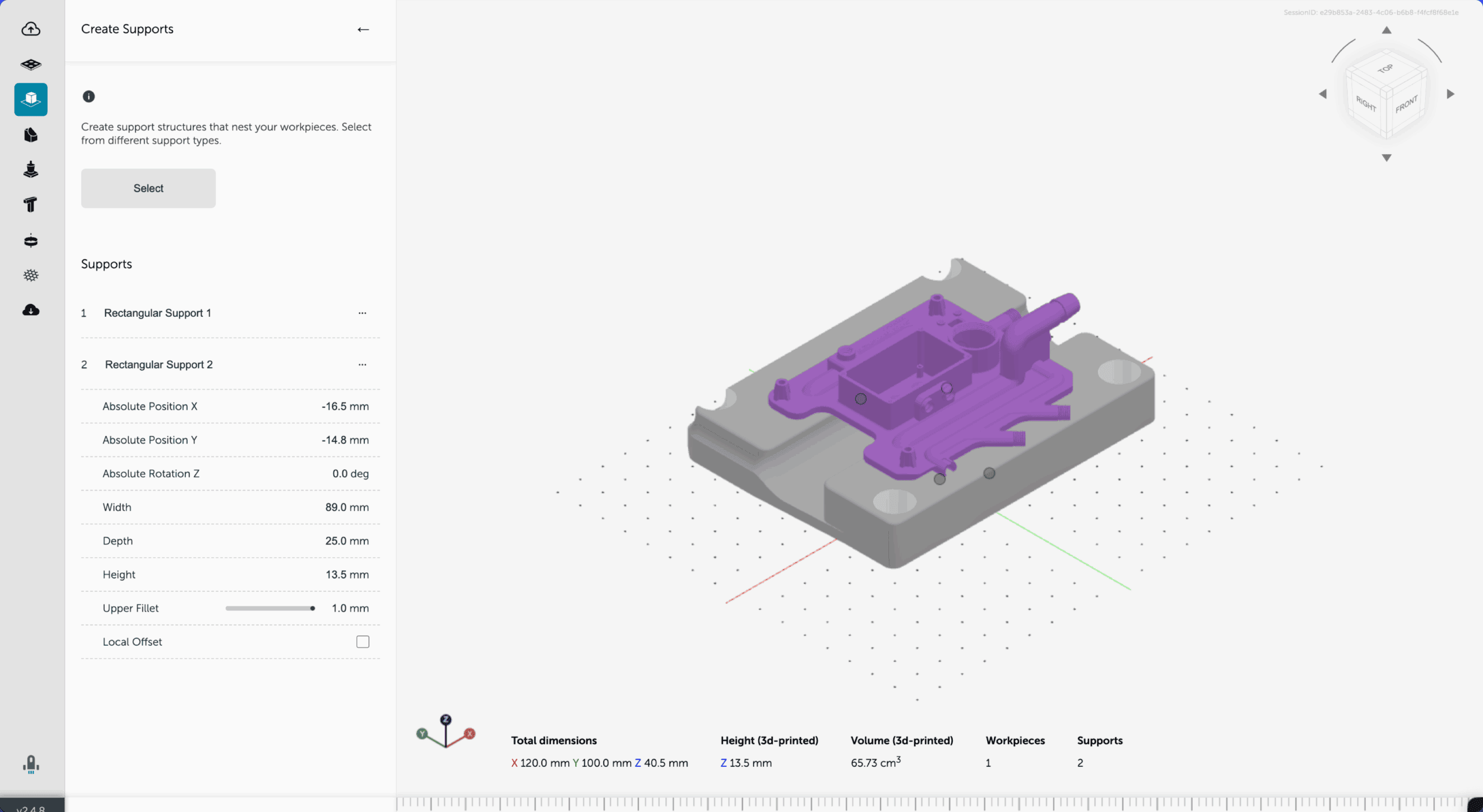Rotate view with right arrow near cube
The width and height of the screenshot is (1483, 812).
(x=1450, y=94)
